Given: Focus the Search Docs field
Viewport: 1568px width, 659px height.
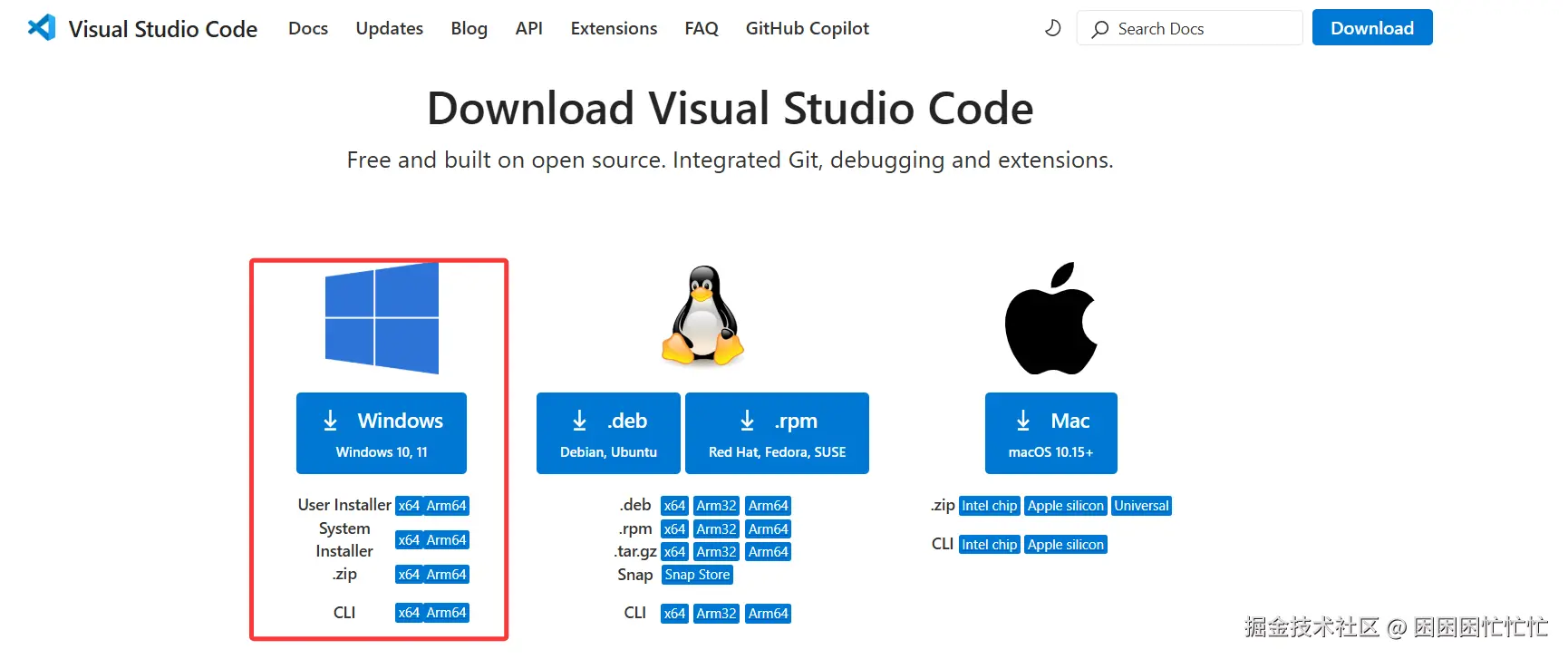Looking at the screenshot, I should coord(1189,28).
